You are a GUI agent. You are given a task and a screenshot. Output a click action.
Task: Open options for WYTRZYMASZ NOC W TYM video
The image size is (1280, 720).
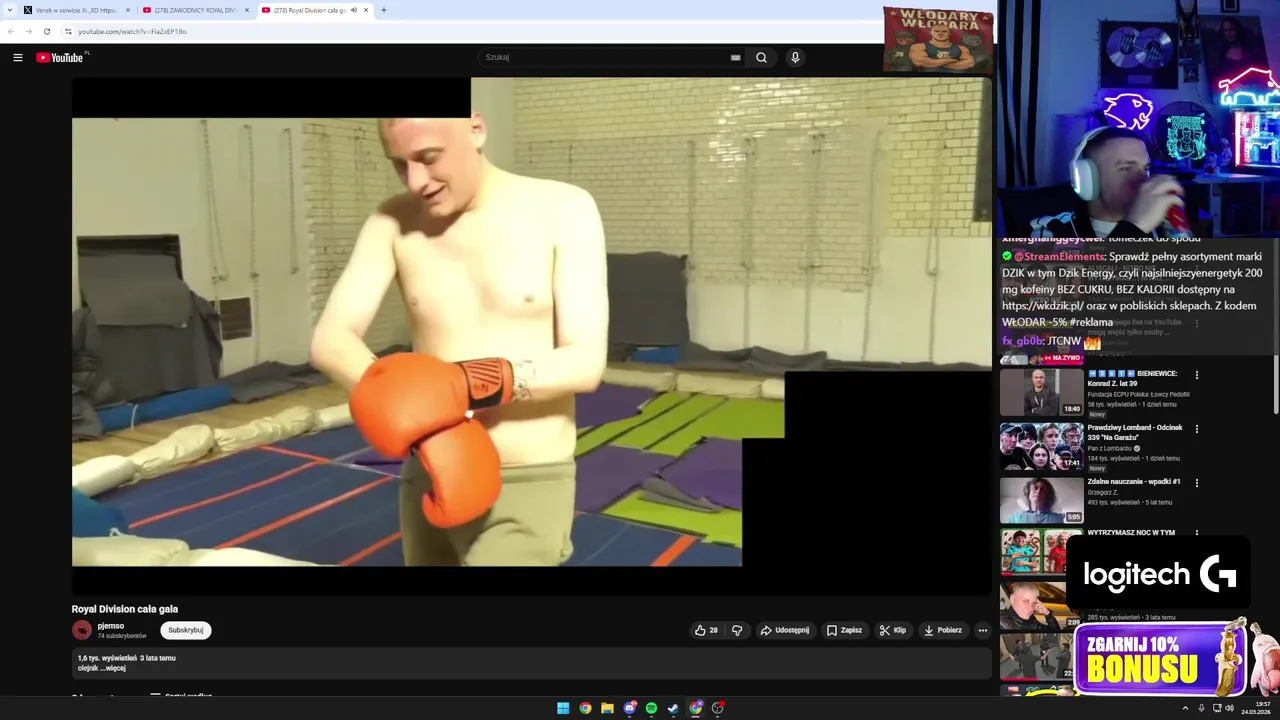click(x=1197, y=534)
